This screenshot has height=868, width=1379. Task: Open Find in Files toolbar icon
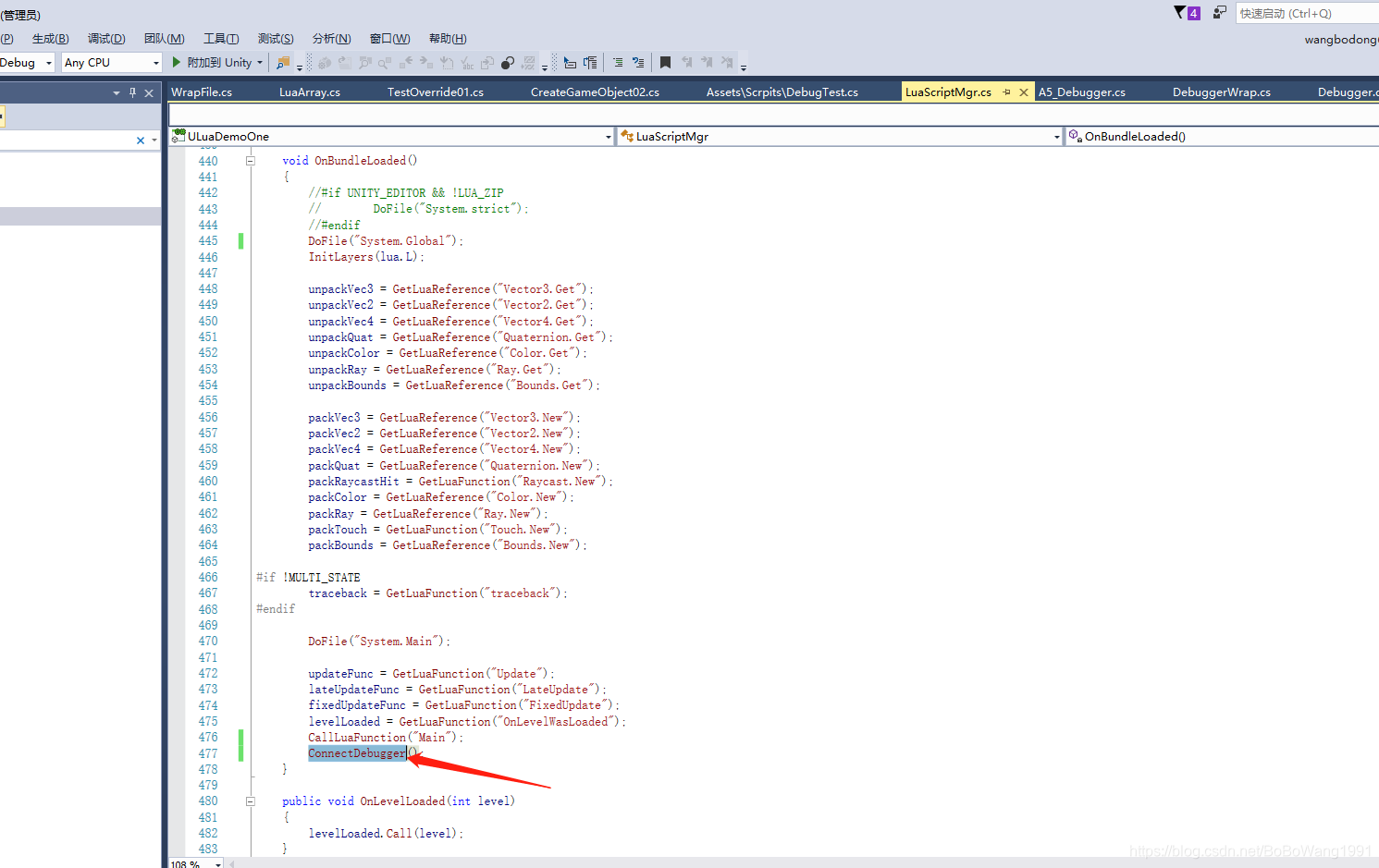(283, 62)
